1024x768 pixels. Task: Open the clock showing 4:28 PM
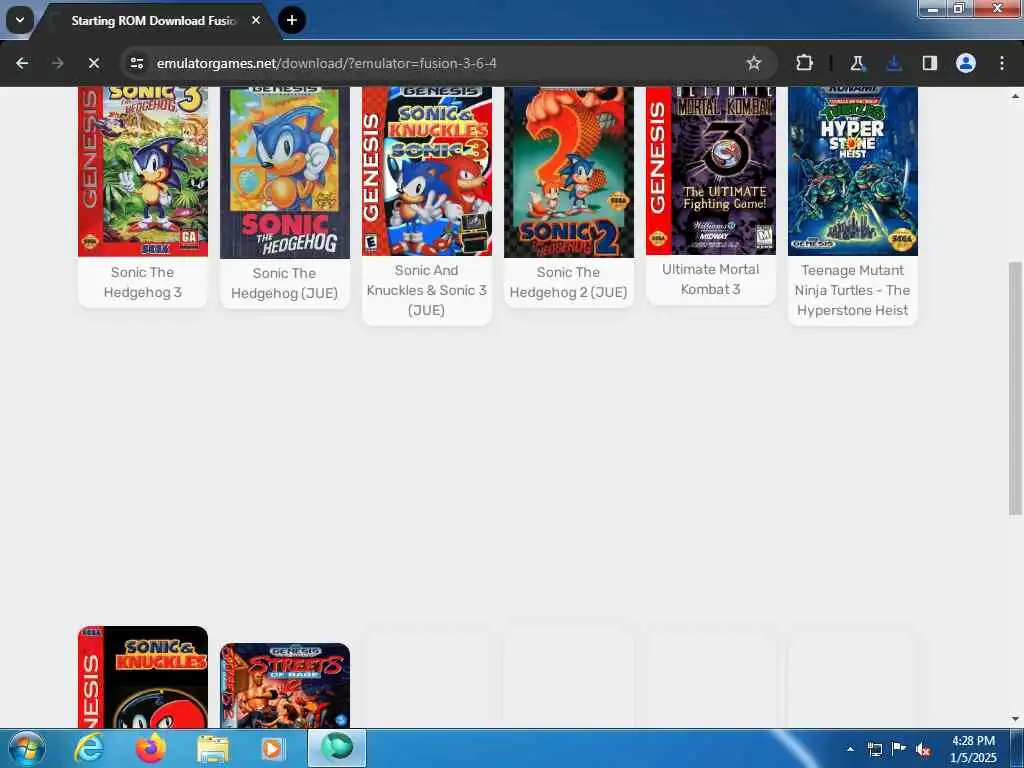[x=973, y=749]
